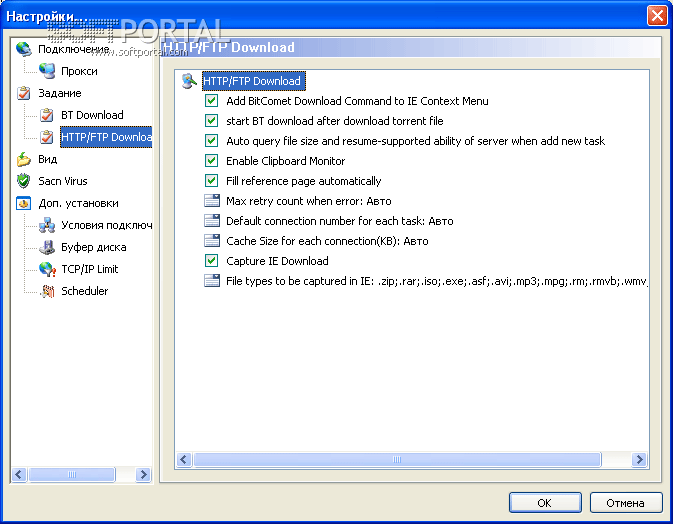Open Условия подключ settings page
The image size is (673, 524).
(106, 225)
